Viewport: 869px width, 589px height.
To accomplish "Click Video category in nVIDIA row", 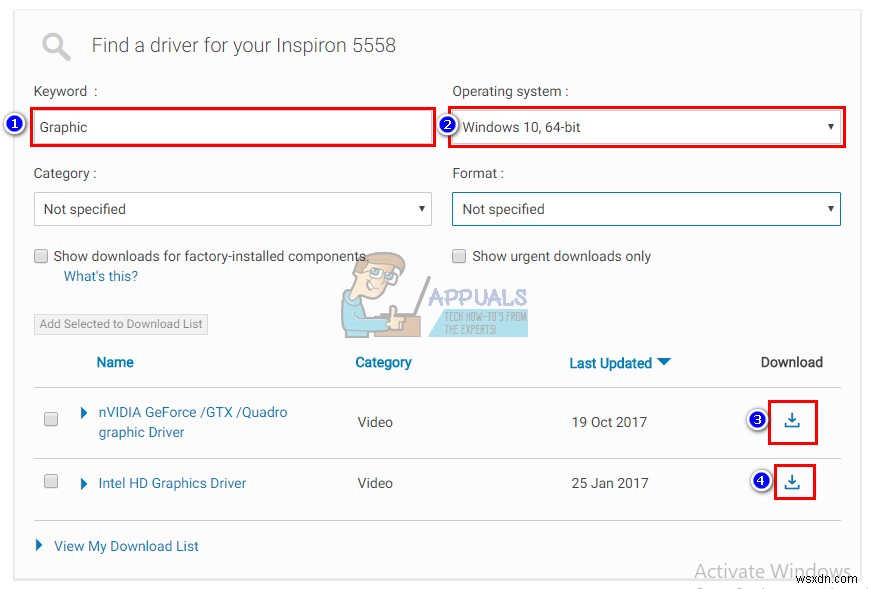I will [375, 422].
